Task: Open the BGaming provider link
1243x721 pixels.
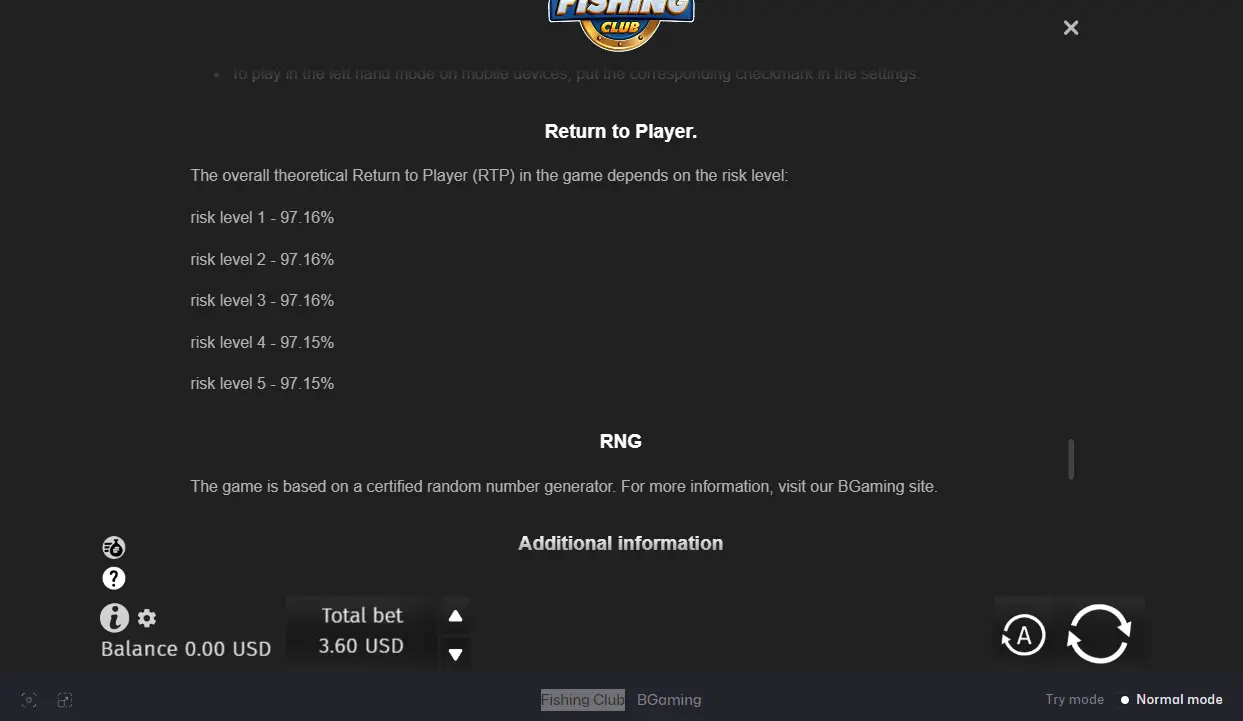Action: pyautogui.click(x=669, y=700)
